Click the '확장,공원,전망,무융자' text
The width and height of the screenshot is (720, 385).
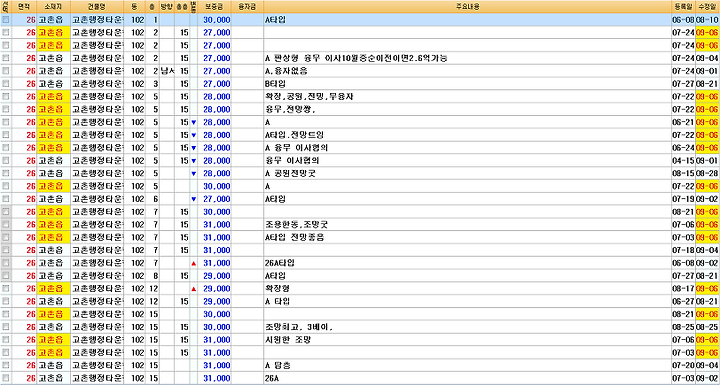[x=309, y=97]
